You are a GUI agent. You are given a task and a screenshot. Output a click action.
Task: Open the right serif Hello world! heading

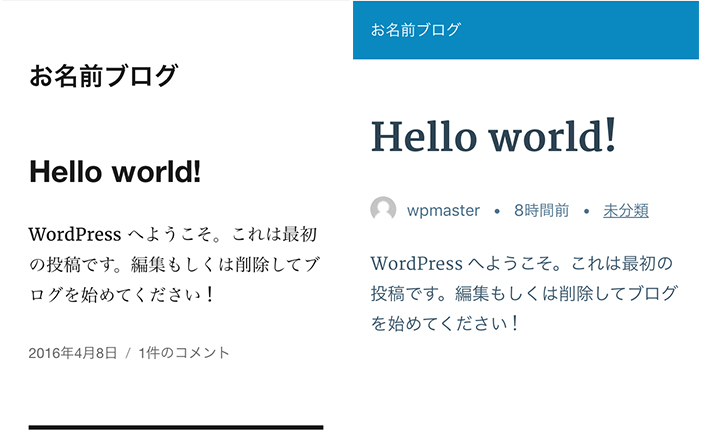(x=494, y=136)
